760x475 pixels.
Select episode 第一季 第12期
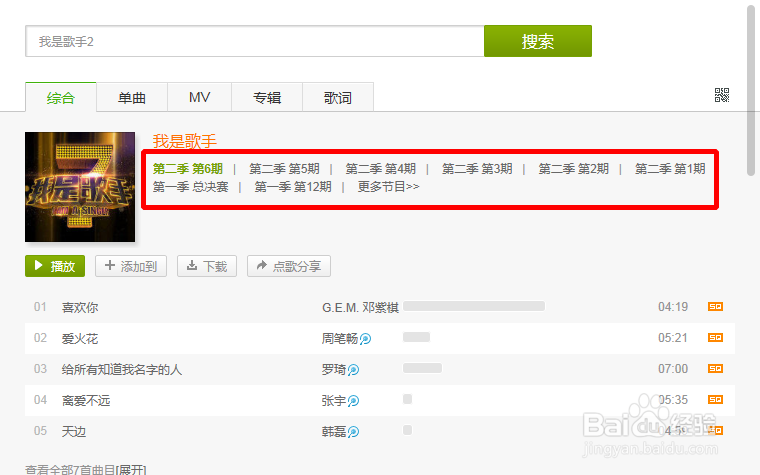(x=293, y=187)
